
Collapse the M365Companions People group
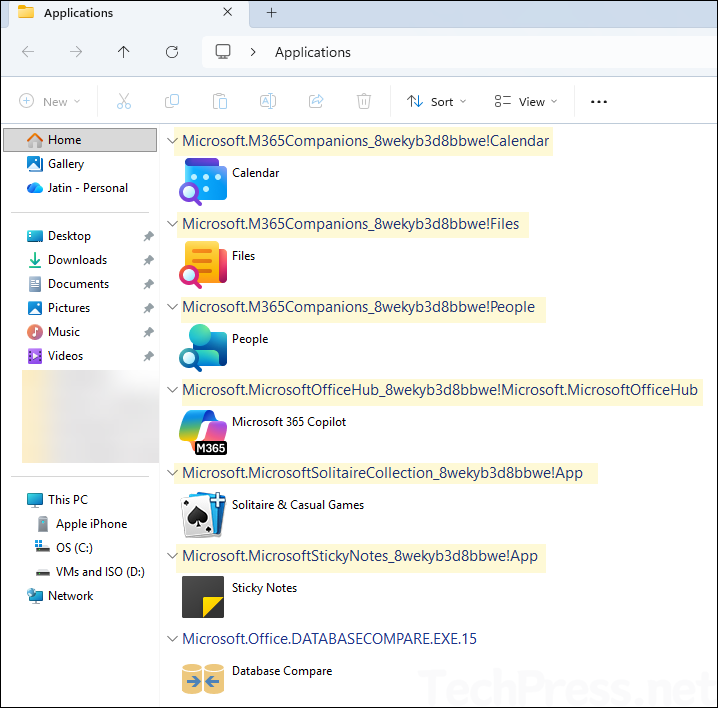[172, 306]
